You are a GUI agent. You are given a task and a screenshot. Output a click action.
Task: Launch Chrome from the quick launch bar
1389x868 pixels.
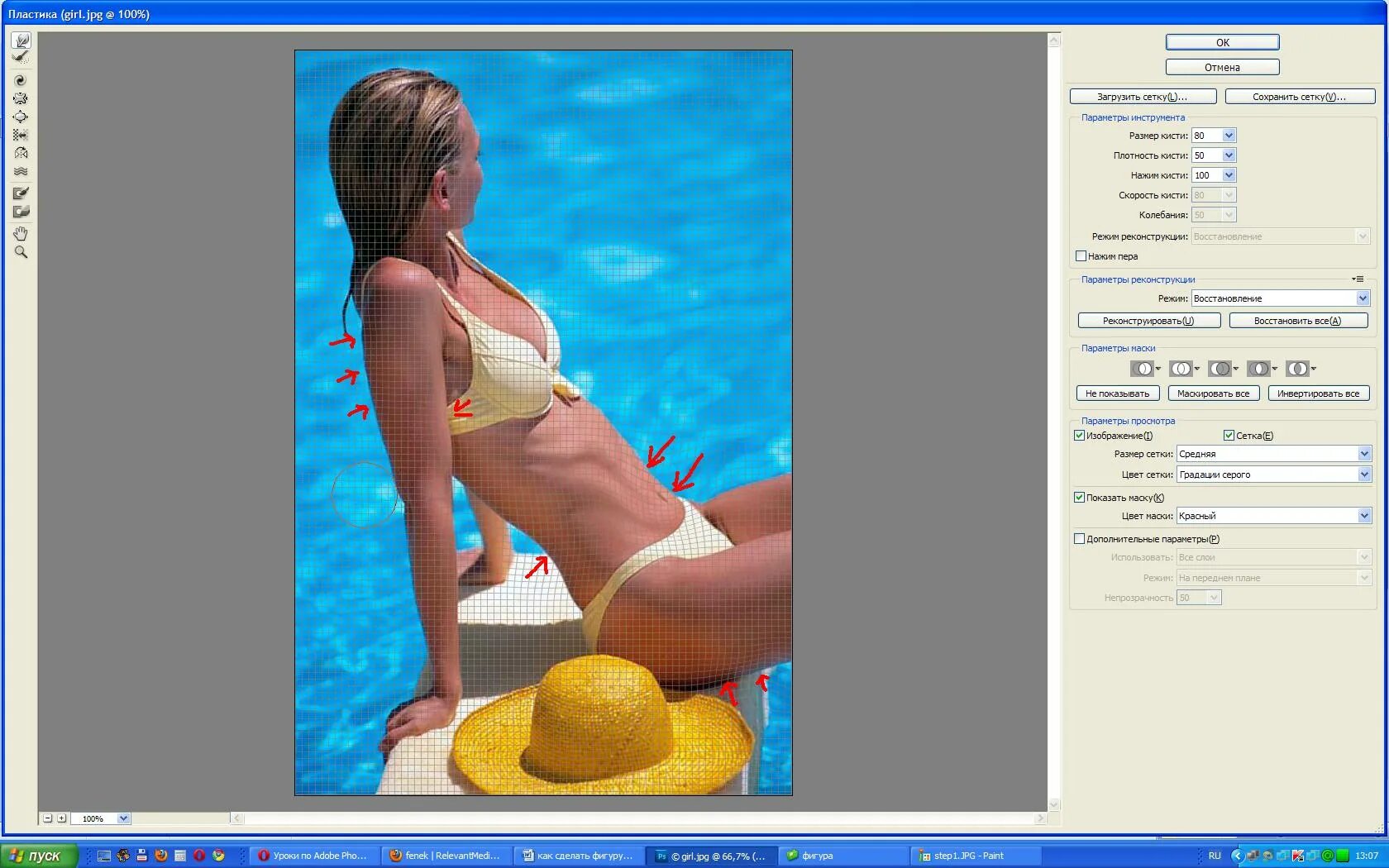pyautogui.click(x=218, y=856)
